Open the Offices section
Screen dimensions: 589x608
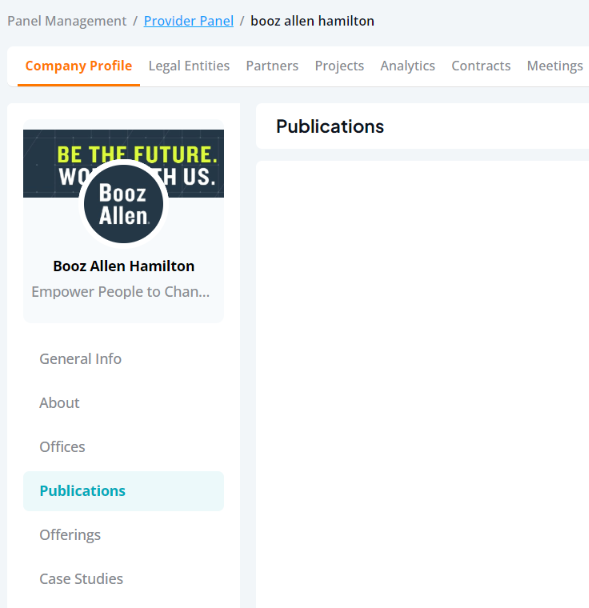tap(123, 447)
